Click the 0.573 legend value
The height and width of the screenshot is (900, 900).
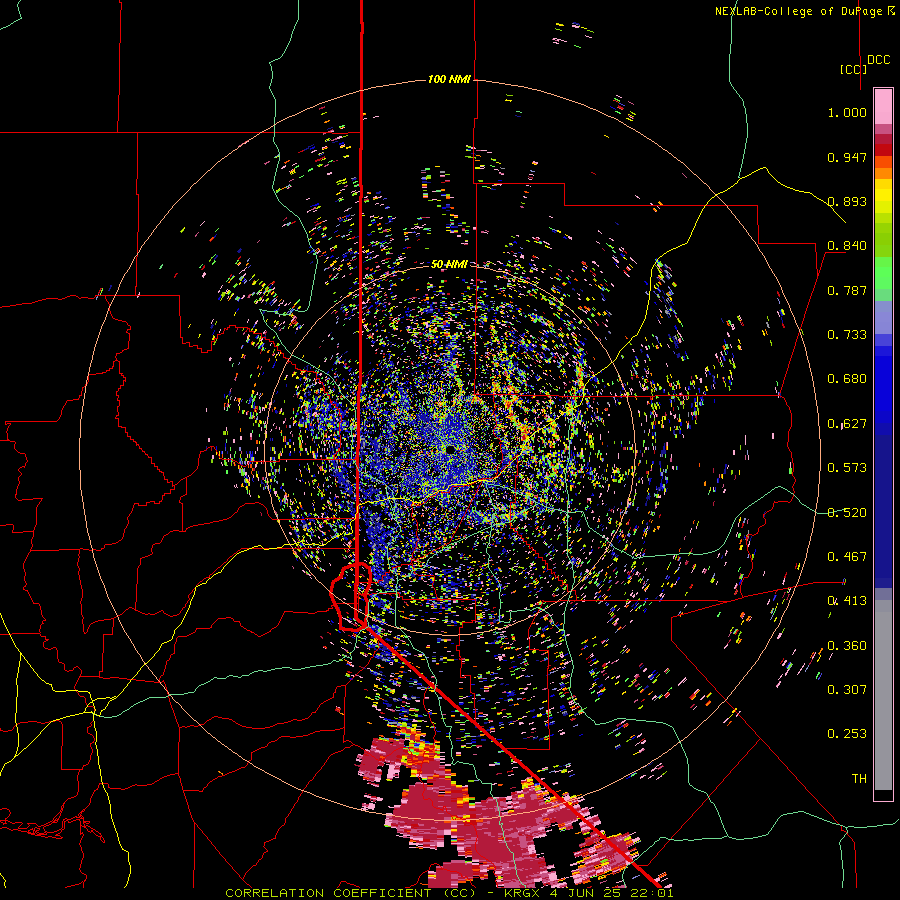coord(847,468)
